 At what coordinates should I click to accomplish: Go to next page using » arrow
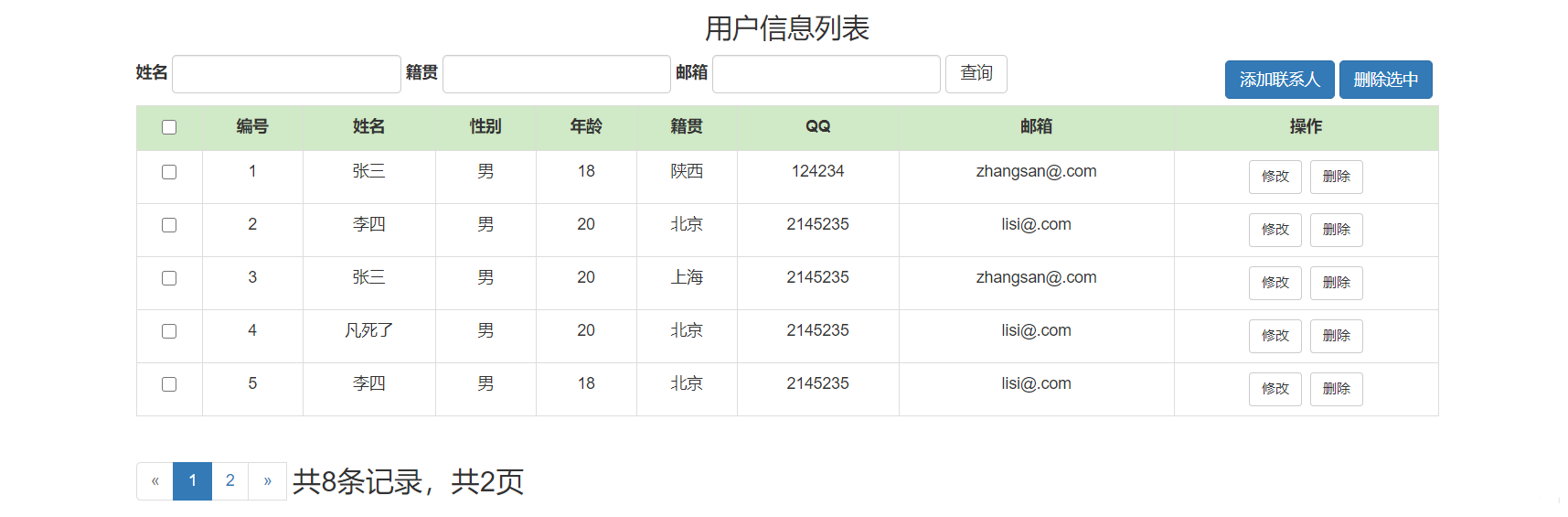coord(267,481)
